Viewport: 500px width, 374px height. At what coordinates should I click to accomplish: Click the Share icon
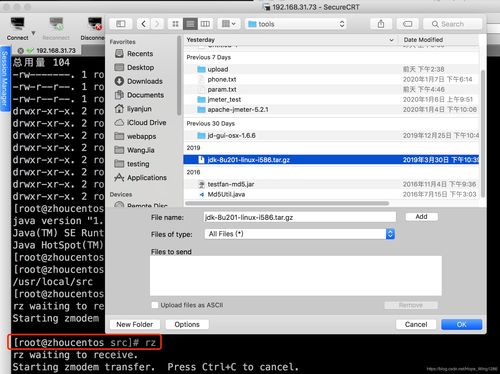pos(381,24)
